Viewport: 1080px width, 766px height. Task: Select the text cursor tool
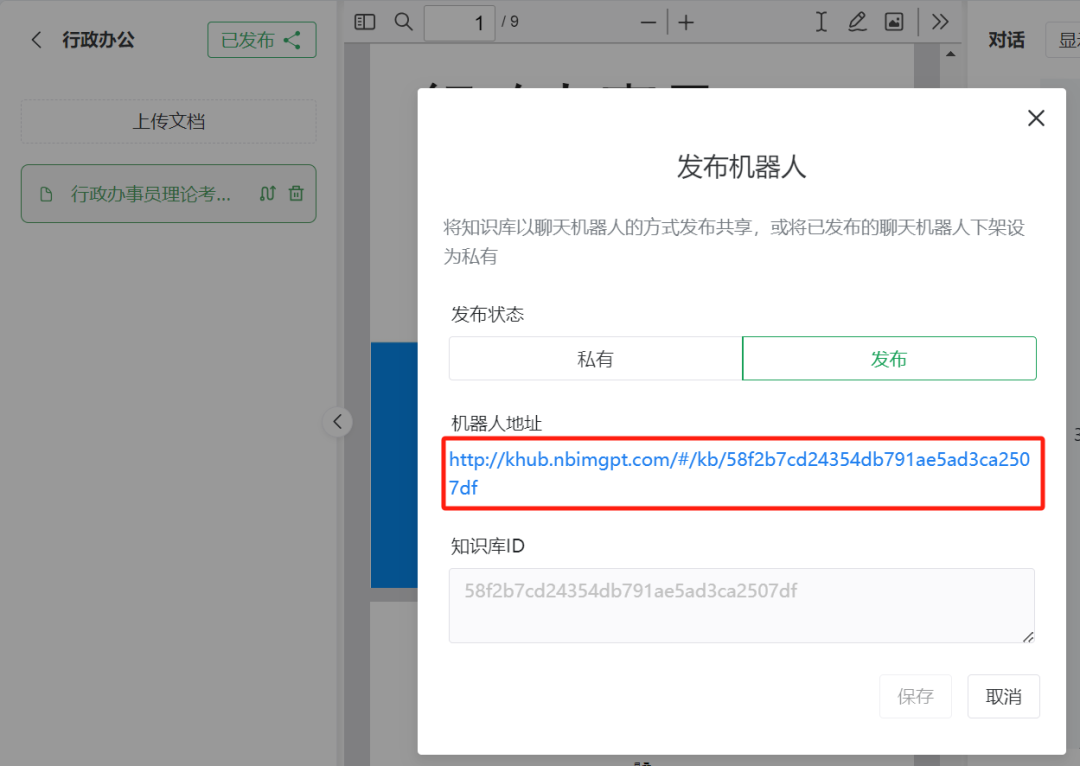coord(821,22)
